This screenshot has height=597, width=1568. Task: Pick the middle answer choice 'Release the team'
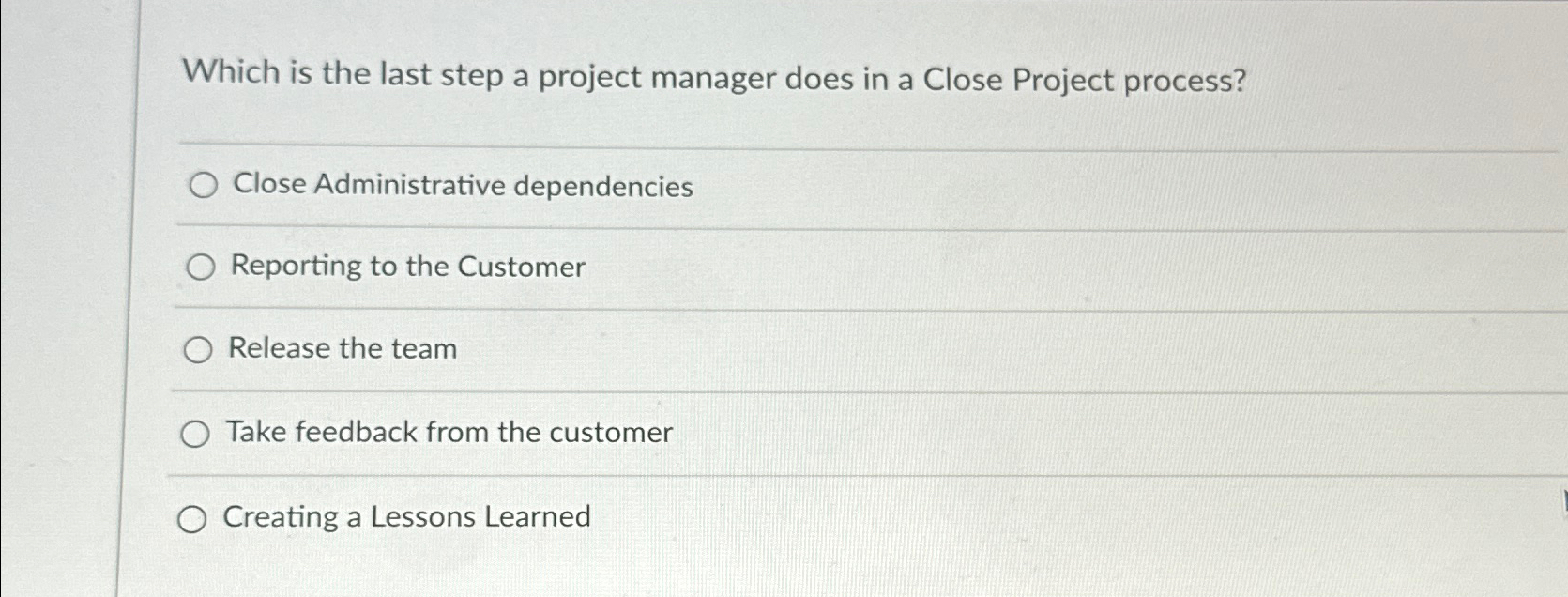coord(200,350)
